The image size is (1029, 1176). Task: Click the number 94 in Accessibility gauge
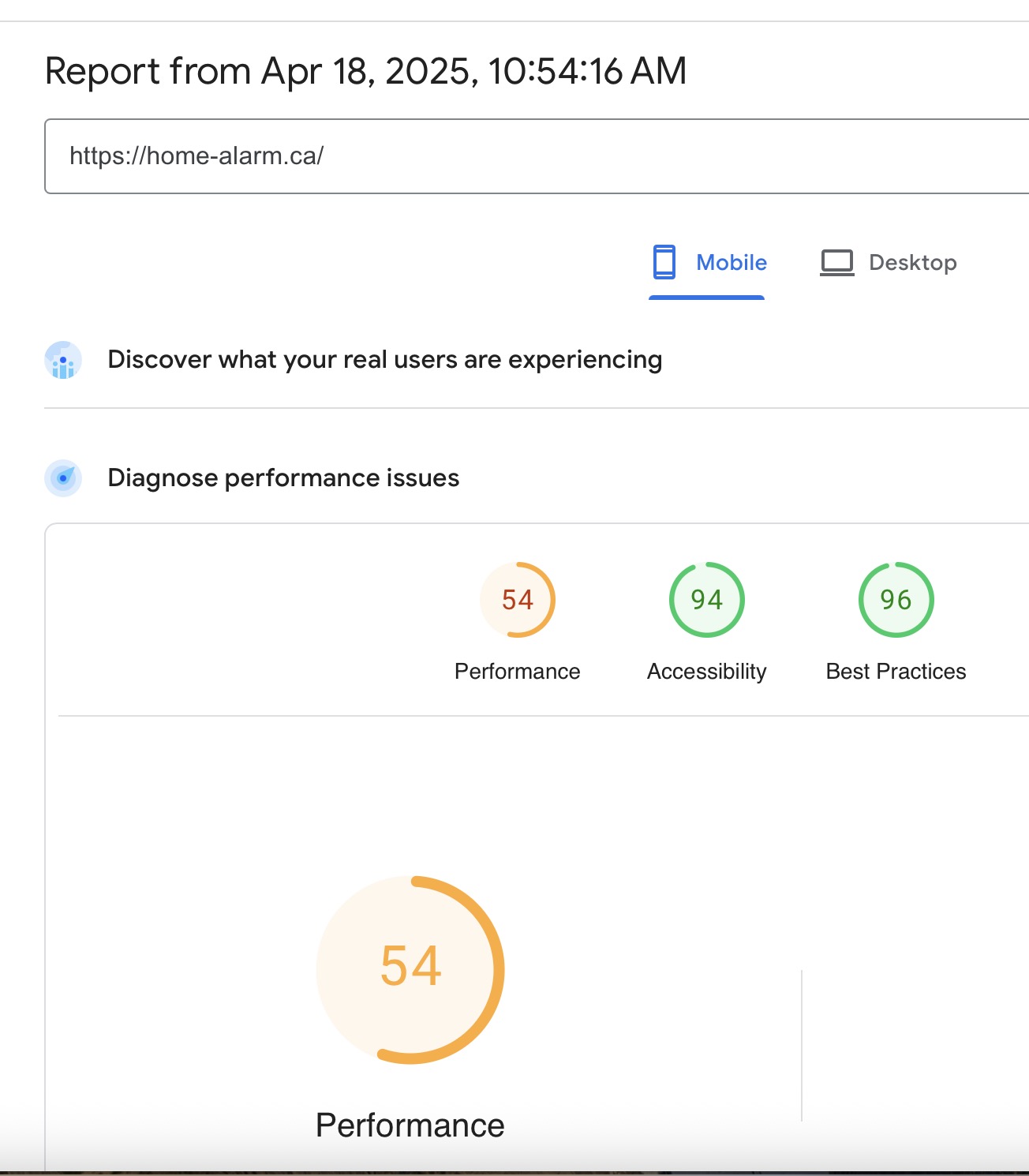[707, 600]
